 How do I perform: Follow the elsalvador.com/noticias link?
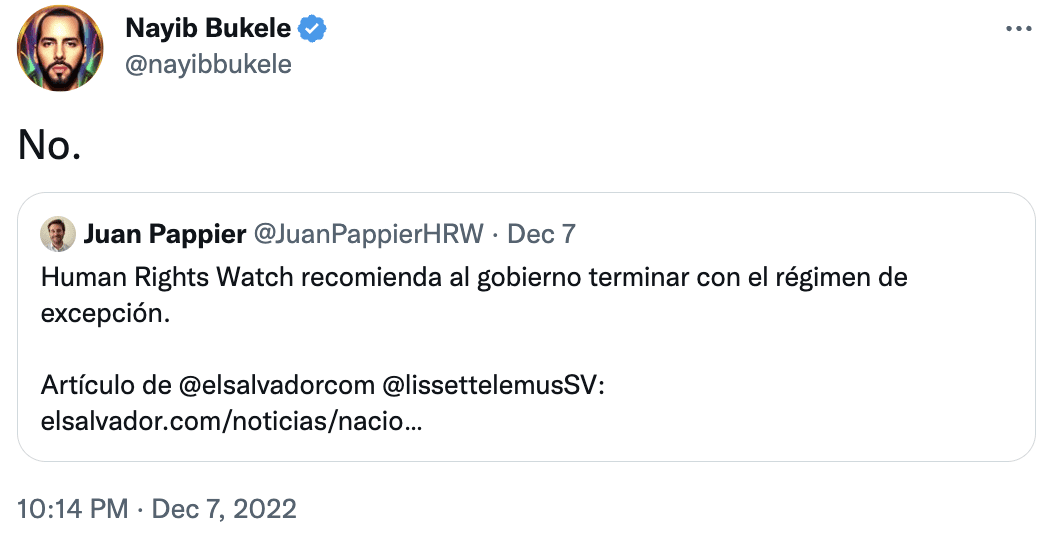click(x=232, y=422)
